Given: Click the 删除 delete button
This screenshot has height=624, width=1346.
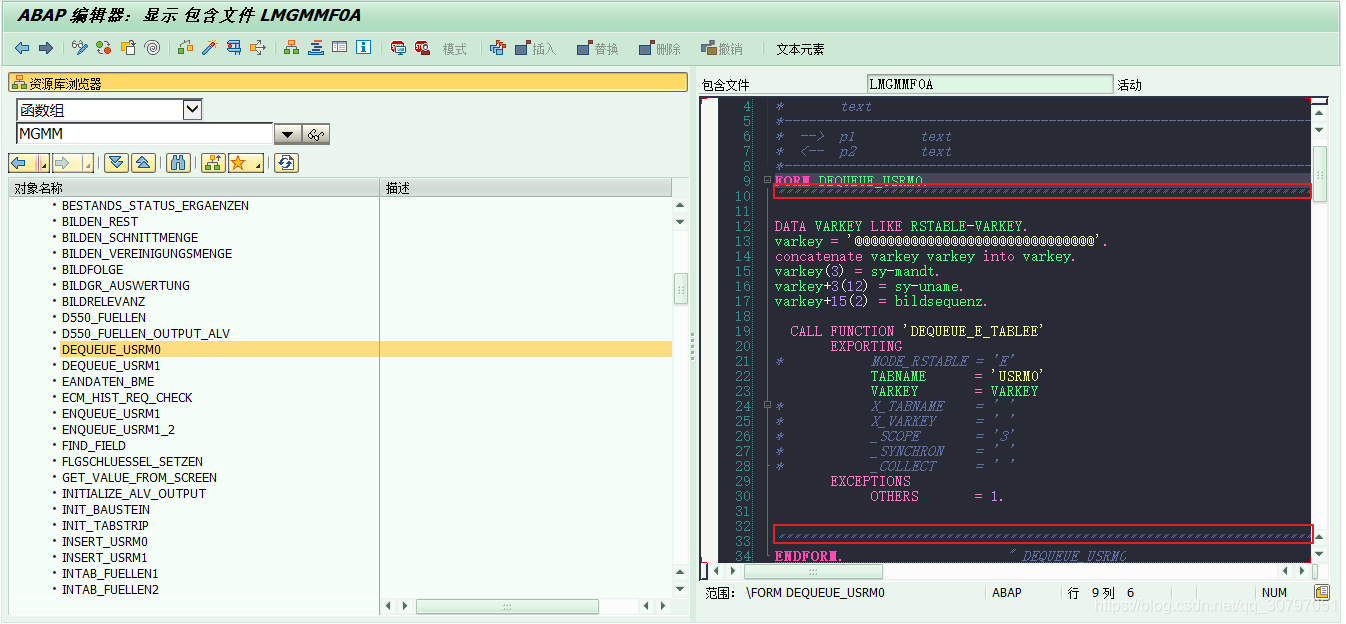Looking at the screenshot, I should click(660, 49).
